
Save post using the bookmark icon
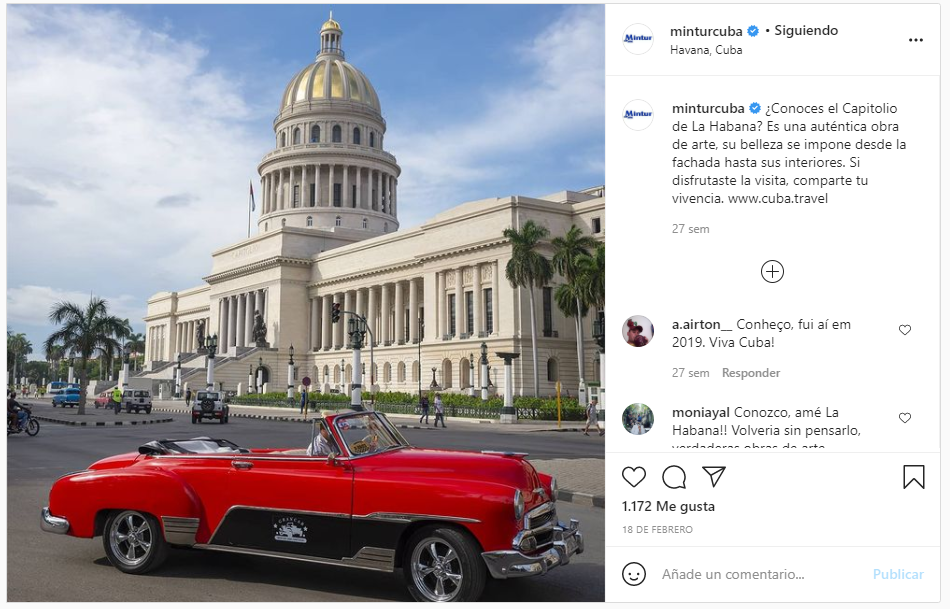[914, 477]
